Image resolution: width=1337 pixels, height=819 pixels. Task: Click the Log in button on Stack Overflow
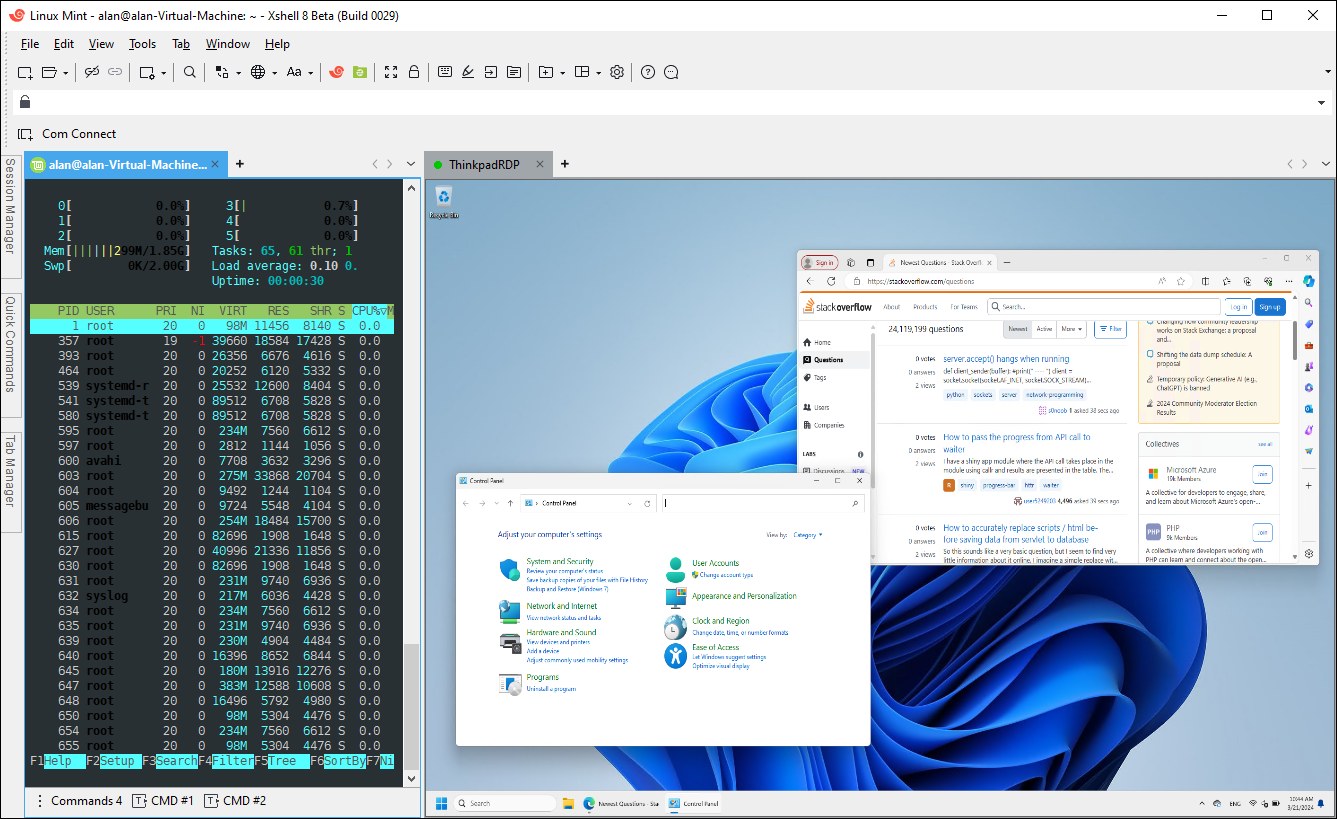[1238, 307]
